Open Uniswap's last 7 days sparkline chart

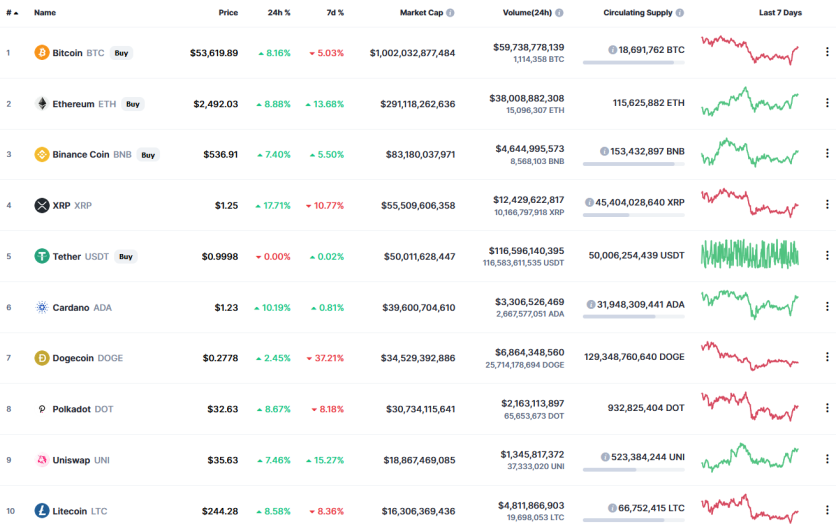[750, 458]
